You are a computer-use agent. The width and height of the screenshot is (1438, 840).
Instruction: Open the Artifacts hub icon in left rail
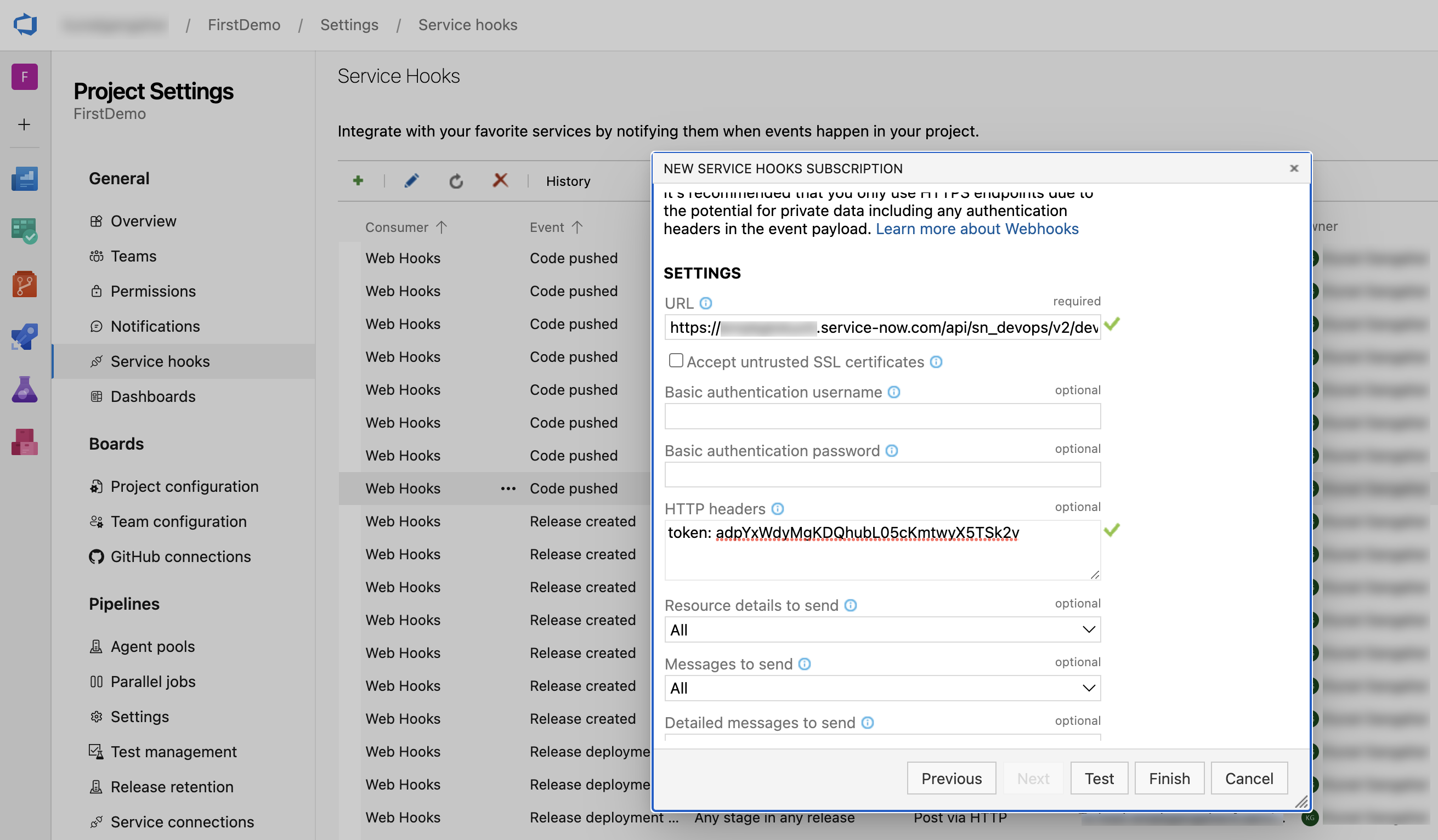(25, 442)
